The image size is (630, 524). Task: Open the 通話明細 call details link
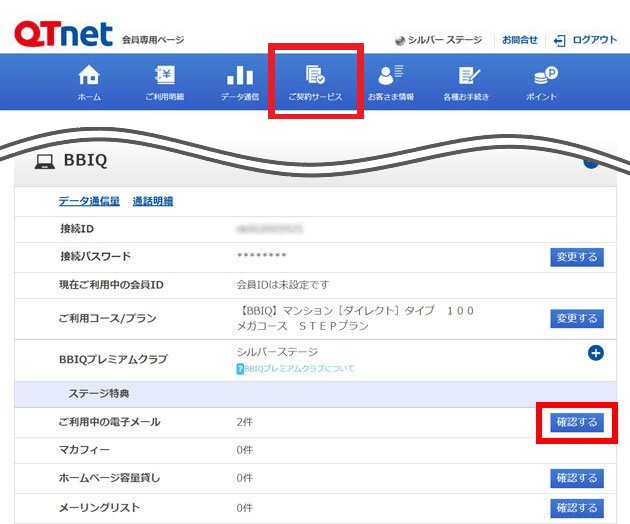point(153,201)
